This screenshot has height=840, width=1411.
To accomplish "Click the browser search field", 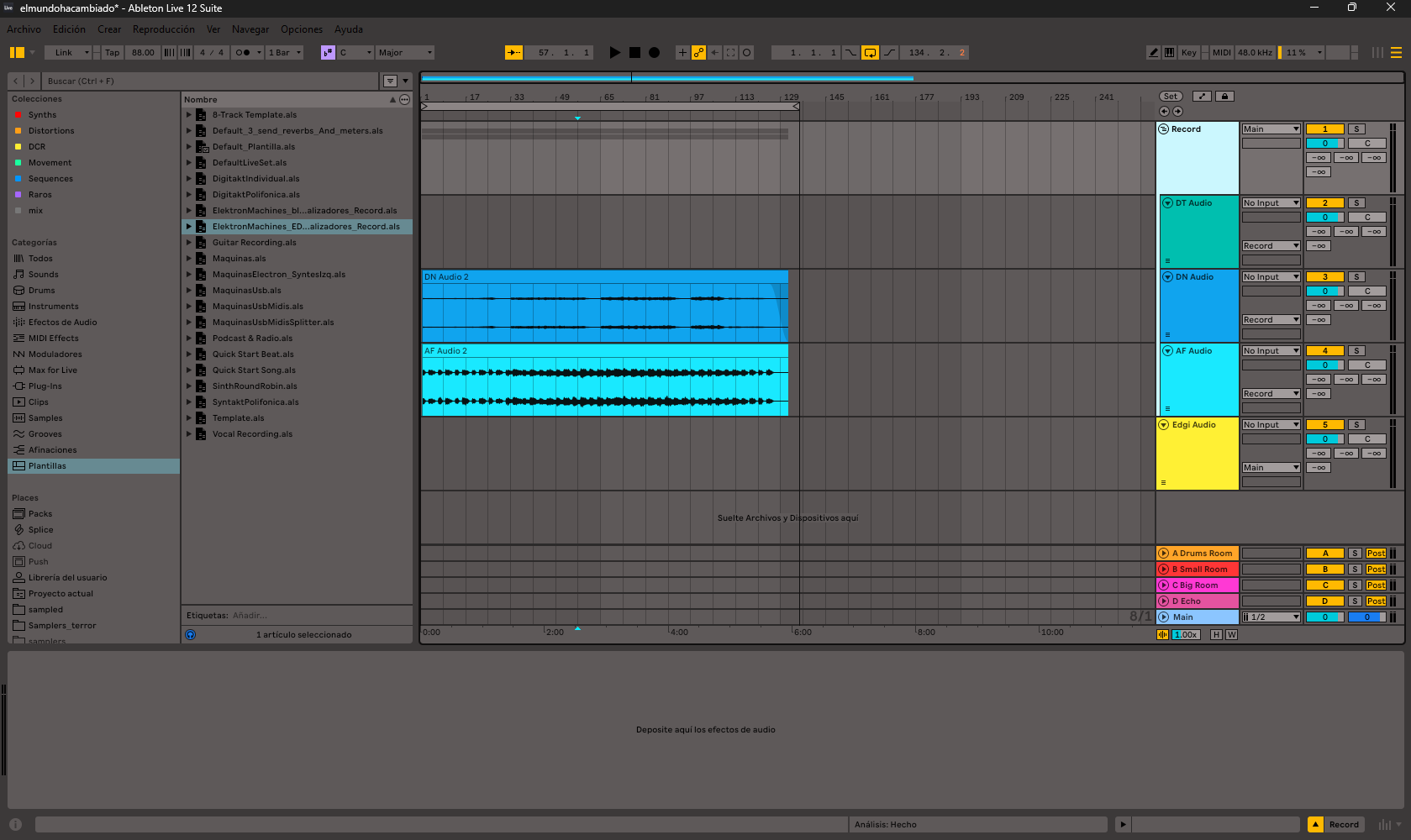I will pyautogui.click(x=210, y=81).
